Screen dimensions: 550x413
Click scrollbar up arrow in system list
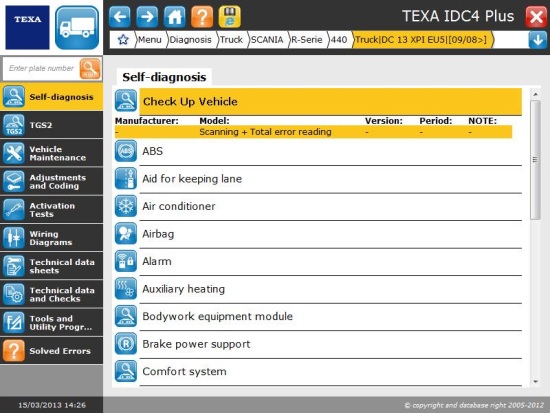(535, 94)
